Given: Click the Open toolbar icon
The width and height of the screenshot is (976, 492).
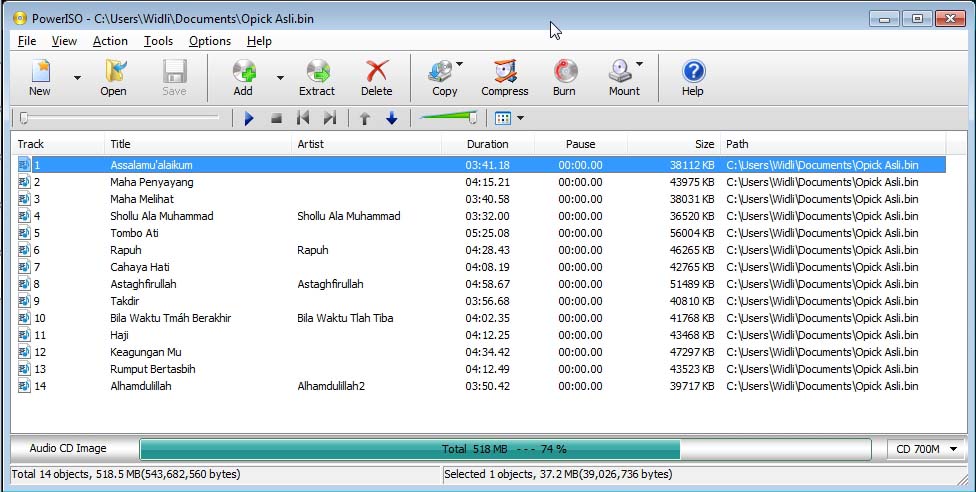Looking at the screenshot, I should (116, 71).
